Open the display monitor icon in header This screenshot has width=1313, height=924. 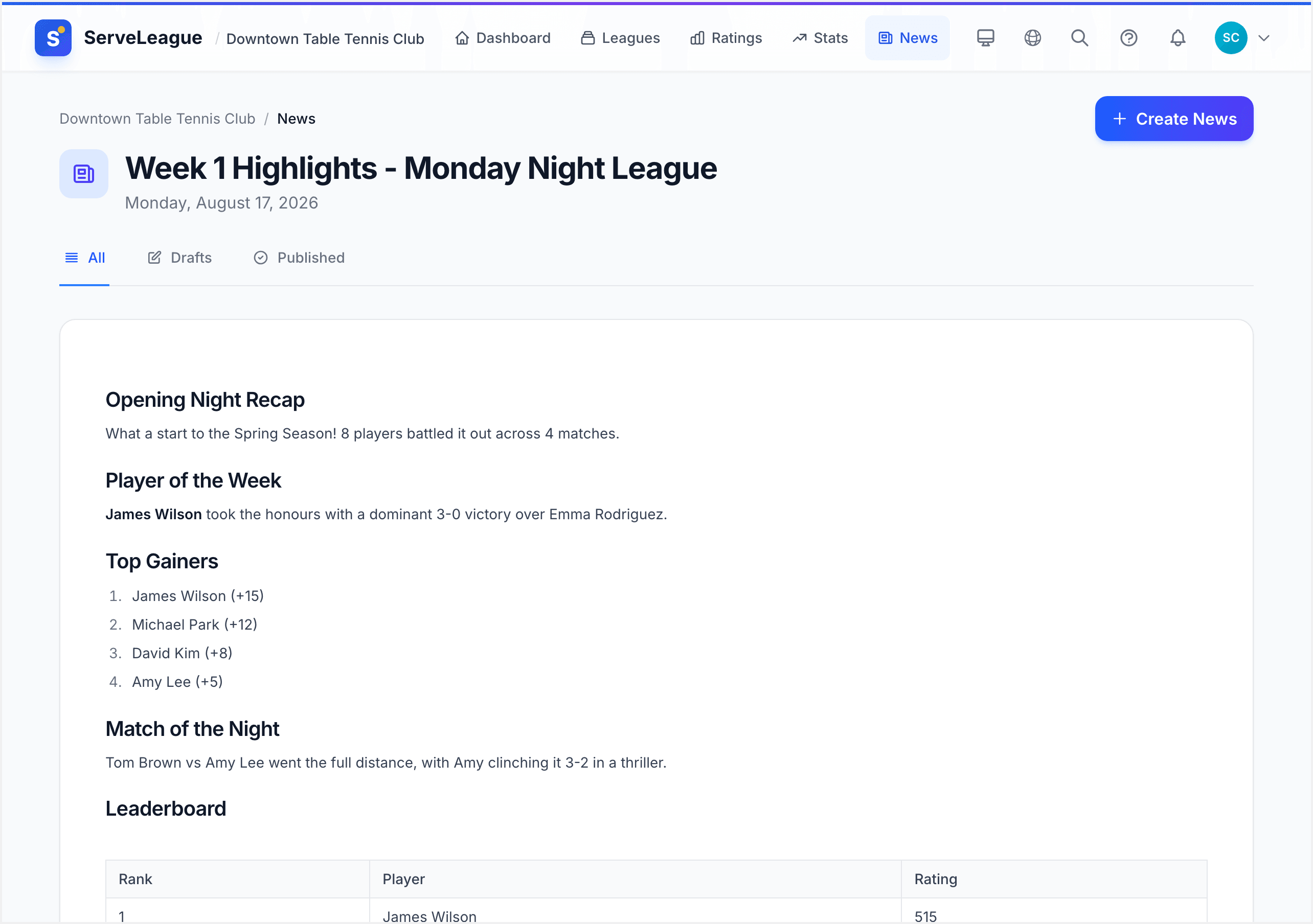[x=985, y=38]
